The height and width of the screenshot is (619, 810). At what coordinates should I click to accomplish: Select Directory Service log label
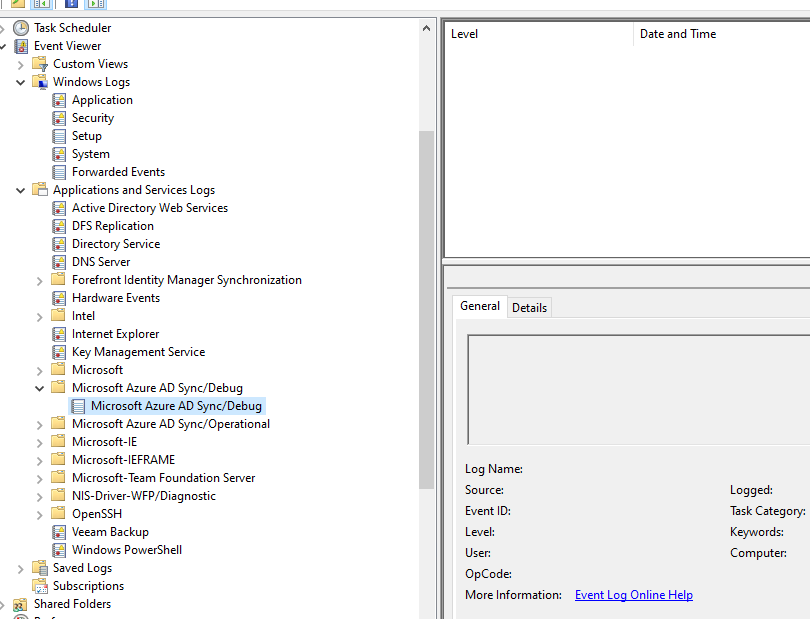click(116, 244)
